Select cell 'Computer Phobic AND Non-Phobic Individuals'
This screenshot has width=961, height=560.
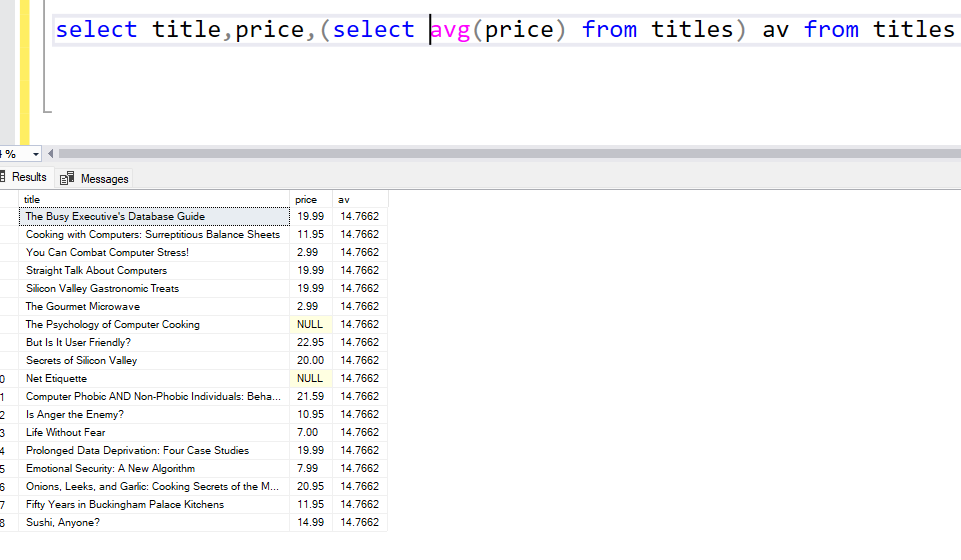point(154,396)
